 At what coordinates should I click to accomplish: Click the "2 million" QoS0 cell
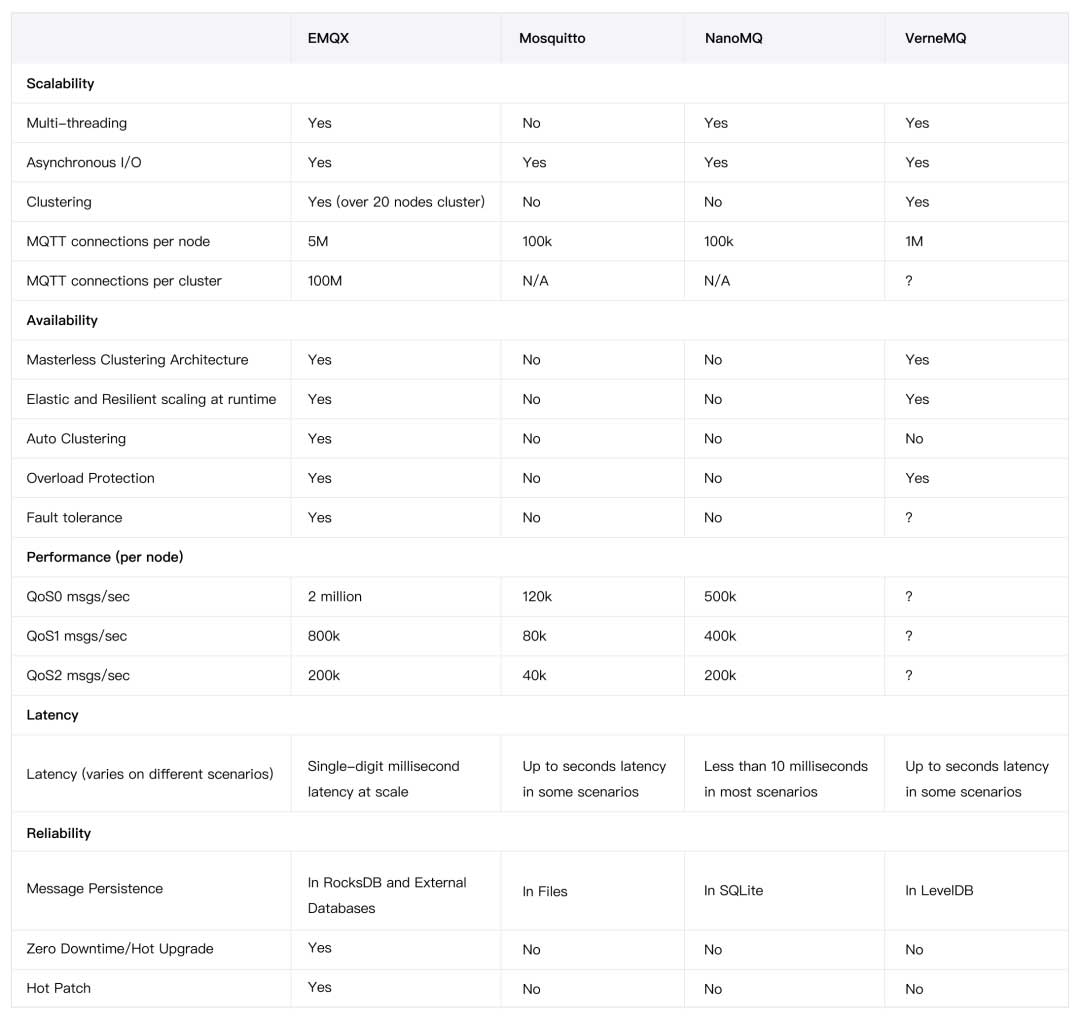coord(335,596)
